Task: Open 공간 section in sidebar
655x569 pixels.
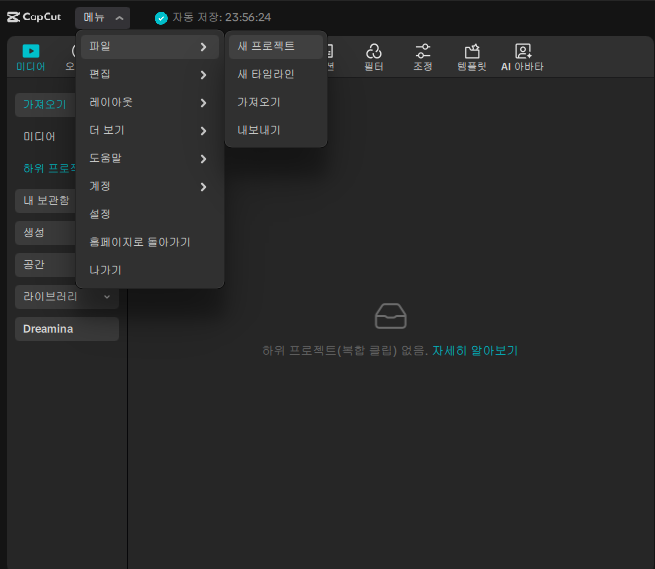Action: click(45, 265)
